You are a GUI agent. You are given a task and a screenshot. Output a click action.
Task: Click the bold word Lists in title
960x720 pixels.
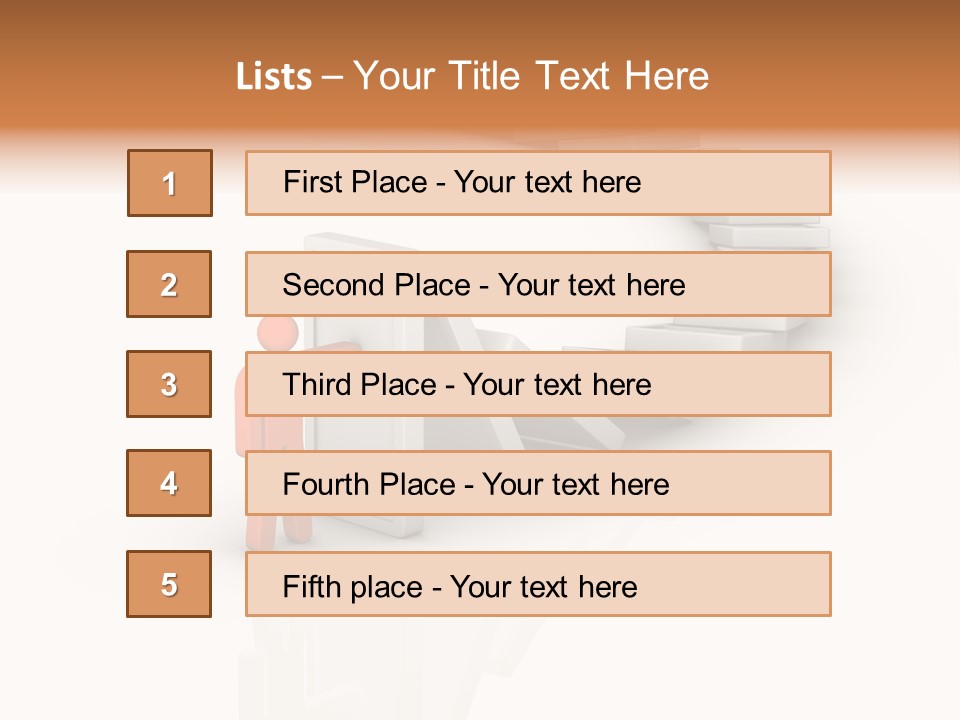[x=274, y=77]
